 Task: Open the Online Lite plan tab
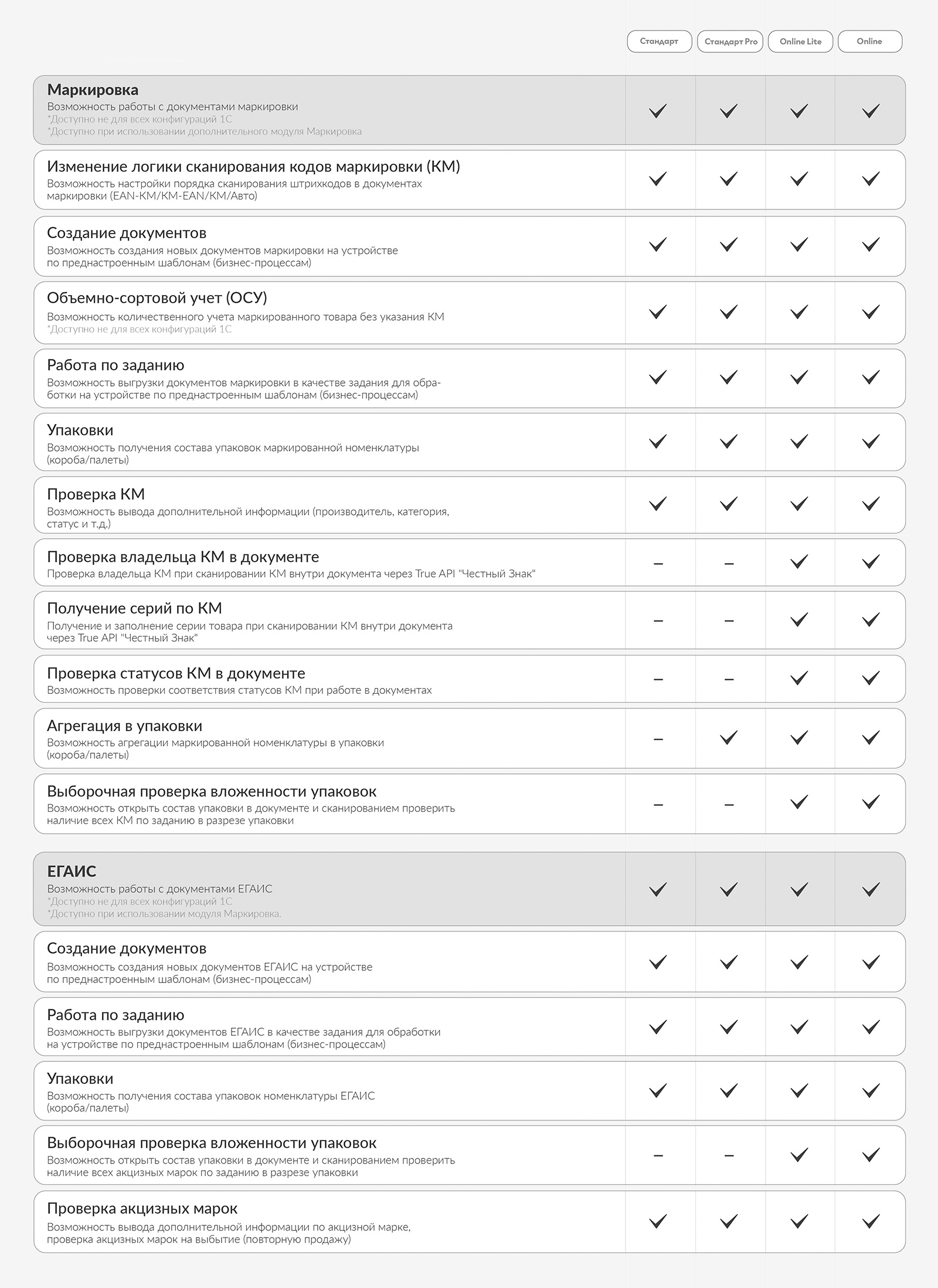[x=800, y=42]
